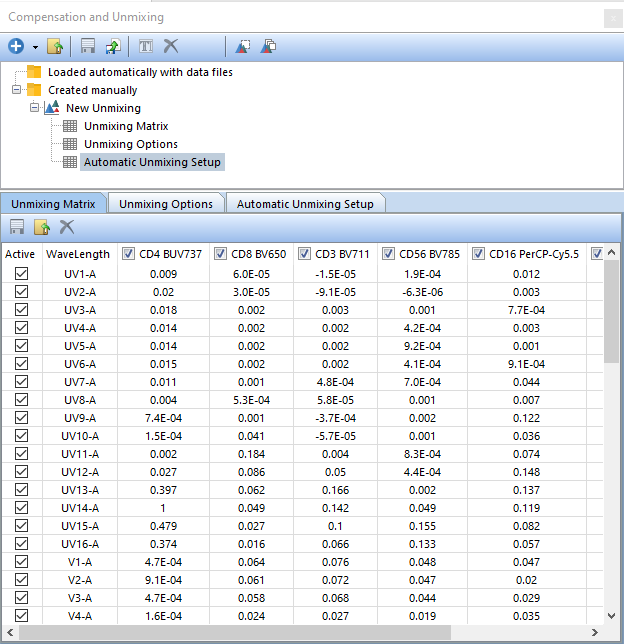Viewport: 624px width, 644px height.
Task: Select the 'New Unmixing' tree item
Action: pos(103,108)
